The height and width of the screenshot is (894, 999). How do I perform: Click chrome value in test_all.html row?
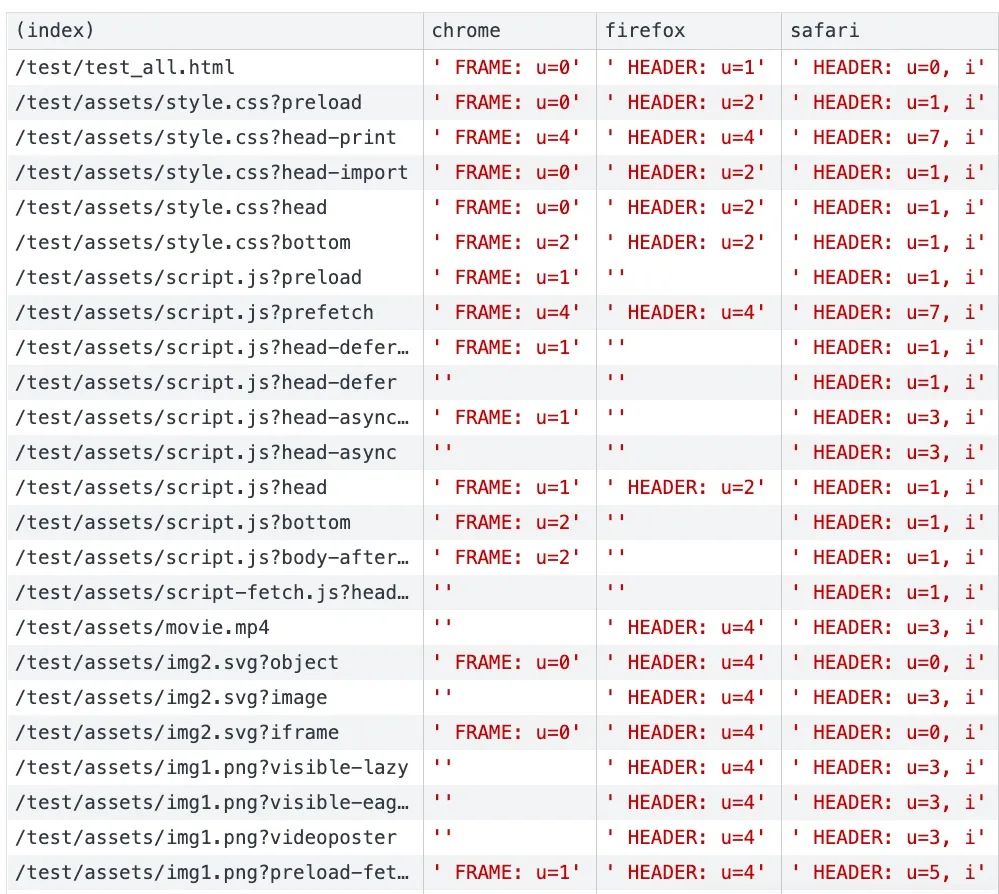pyautogui.click(x=506, y=67)
